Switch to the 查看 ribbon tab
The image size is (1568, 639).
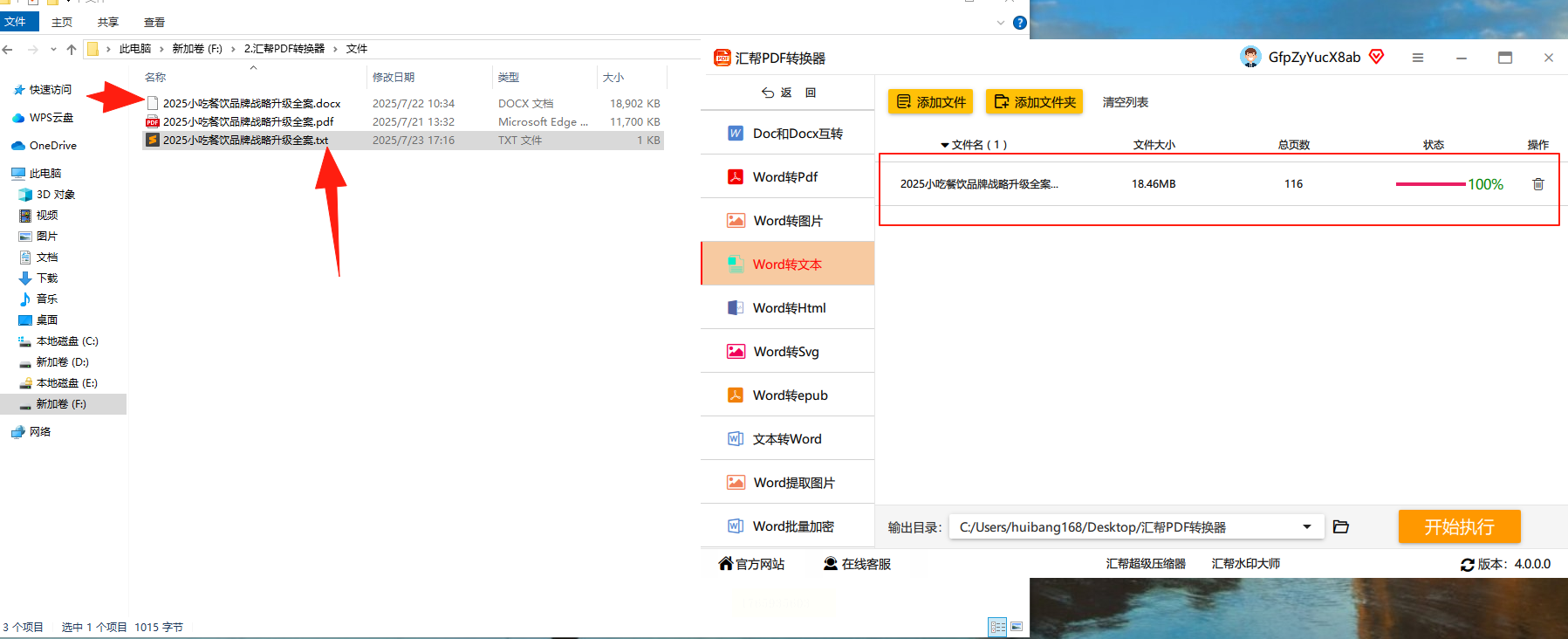coord(154,22)
